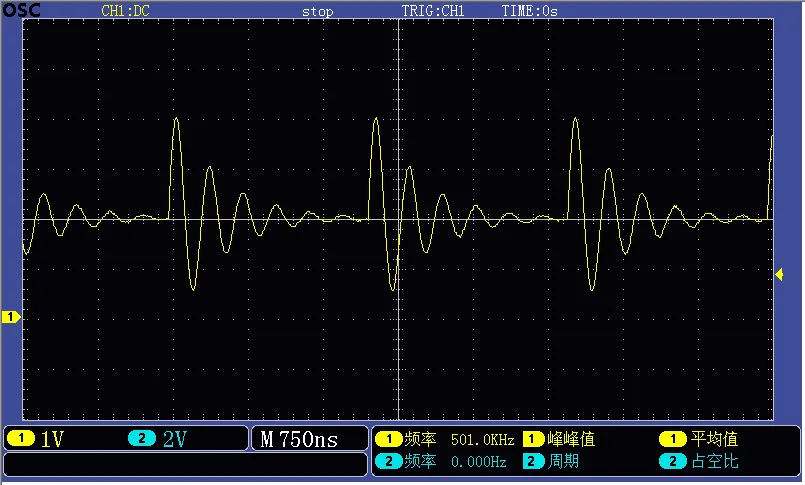This screenshot has height=485, width=805.
Task: Click channel 1 badge beside 平均值
Action: click(x=673, y=439)
